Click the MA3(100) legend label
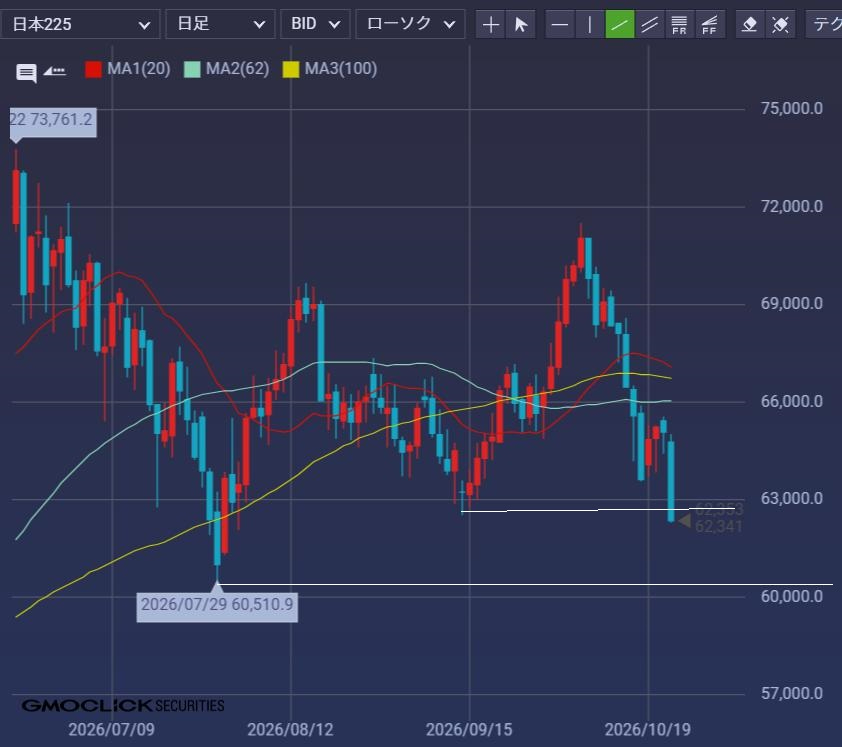This screenshot has height=747, width=842. click(340, 69)
